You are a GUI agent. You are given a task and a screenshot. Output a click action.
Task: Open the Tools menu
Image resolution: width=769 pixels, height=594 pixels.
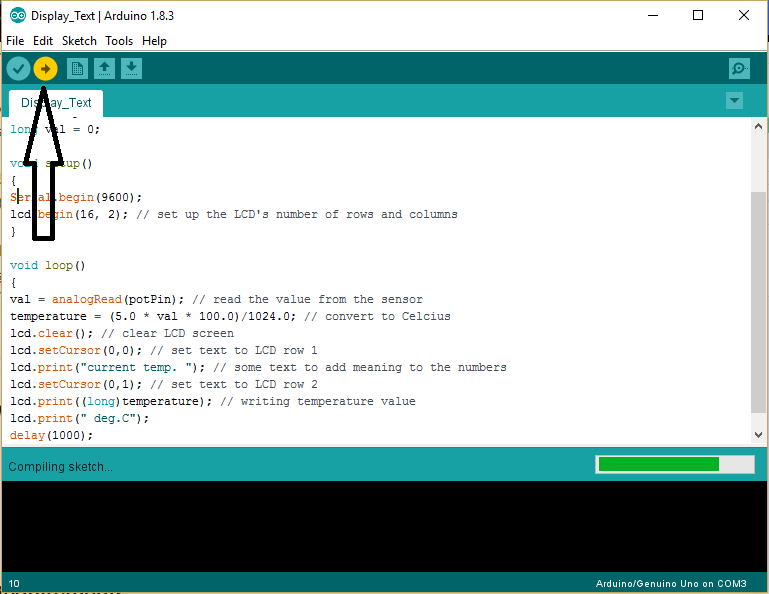coord(119,41)
